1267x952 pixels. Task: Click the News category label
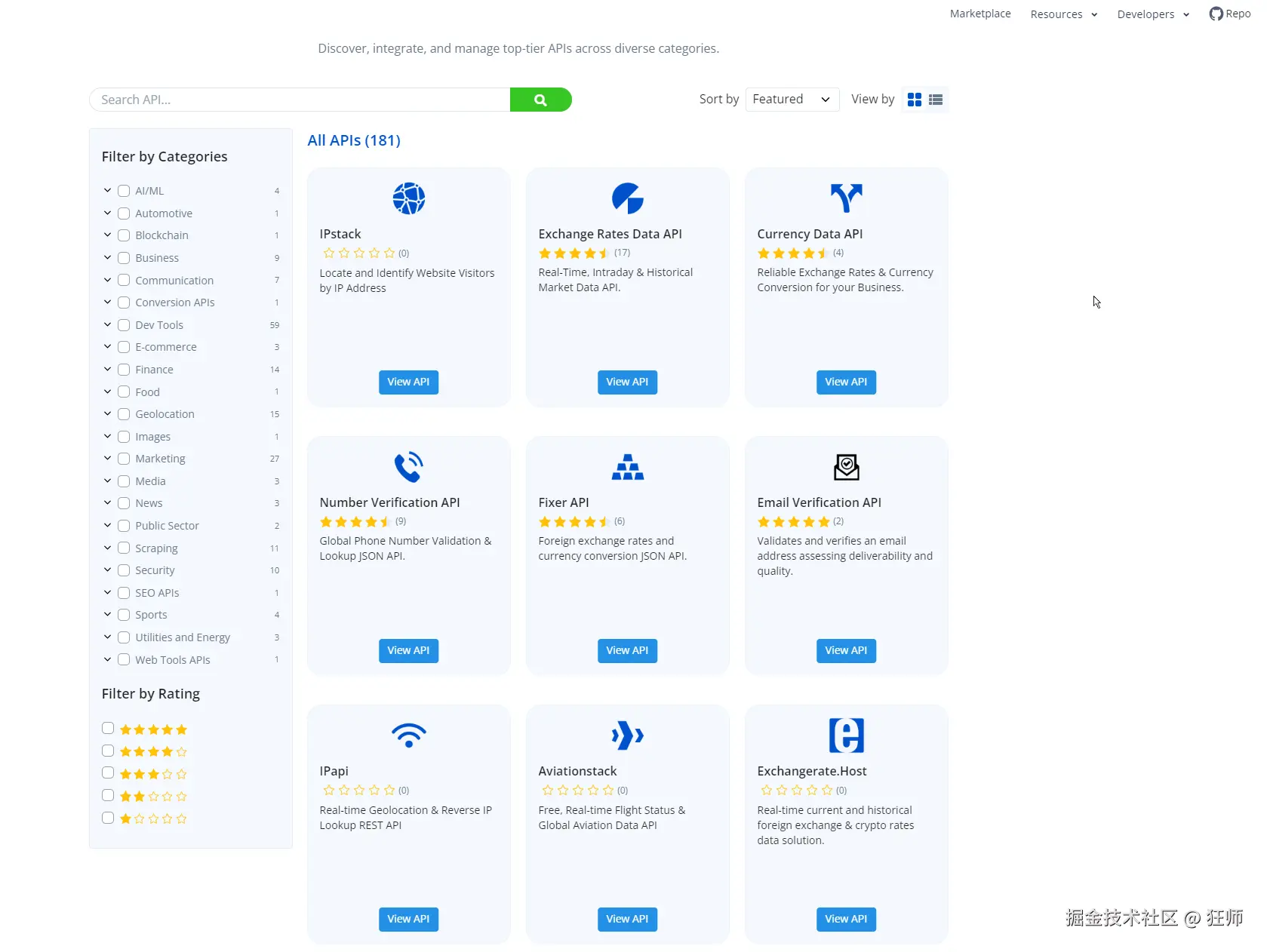pyautogui.click(x=149, y=503)
